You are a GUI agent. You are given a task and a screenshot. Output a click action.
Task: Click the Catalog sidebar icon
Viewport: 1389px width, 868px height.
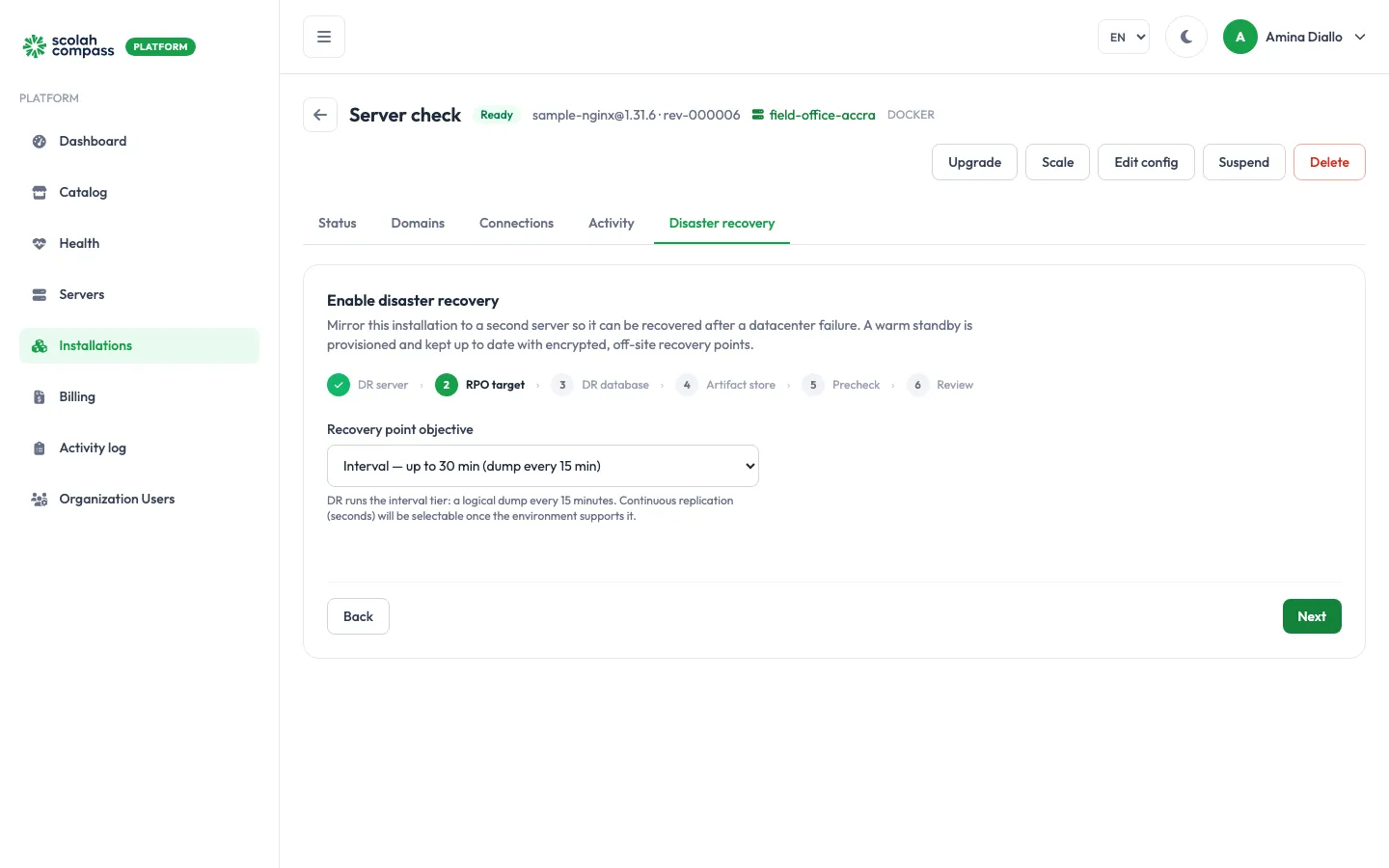pos(40,192)
